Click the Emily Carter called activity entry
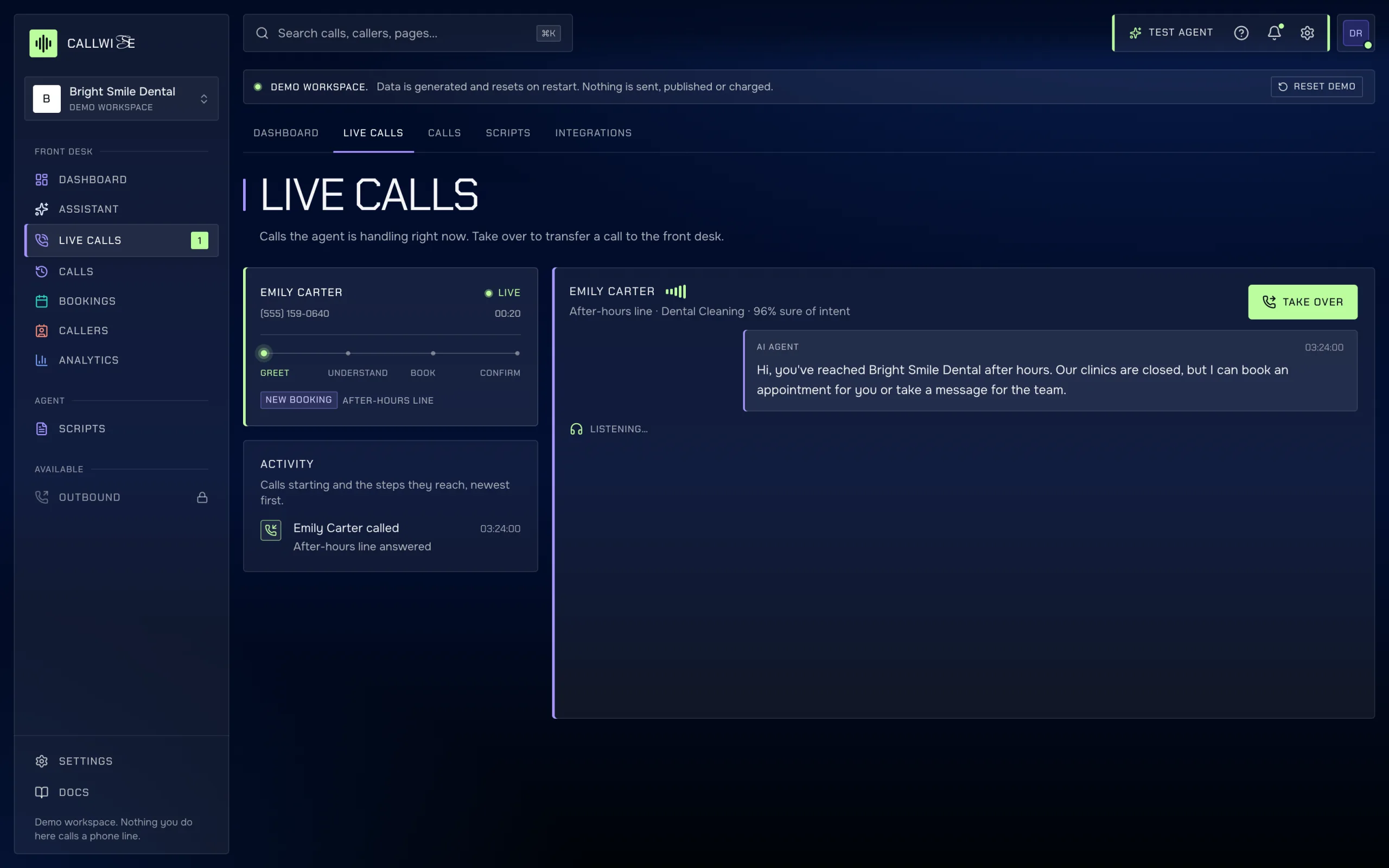Screen dimensions: 1389x868 [x=390, y=537]
